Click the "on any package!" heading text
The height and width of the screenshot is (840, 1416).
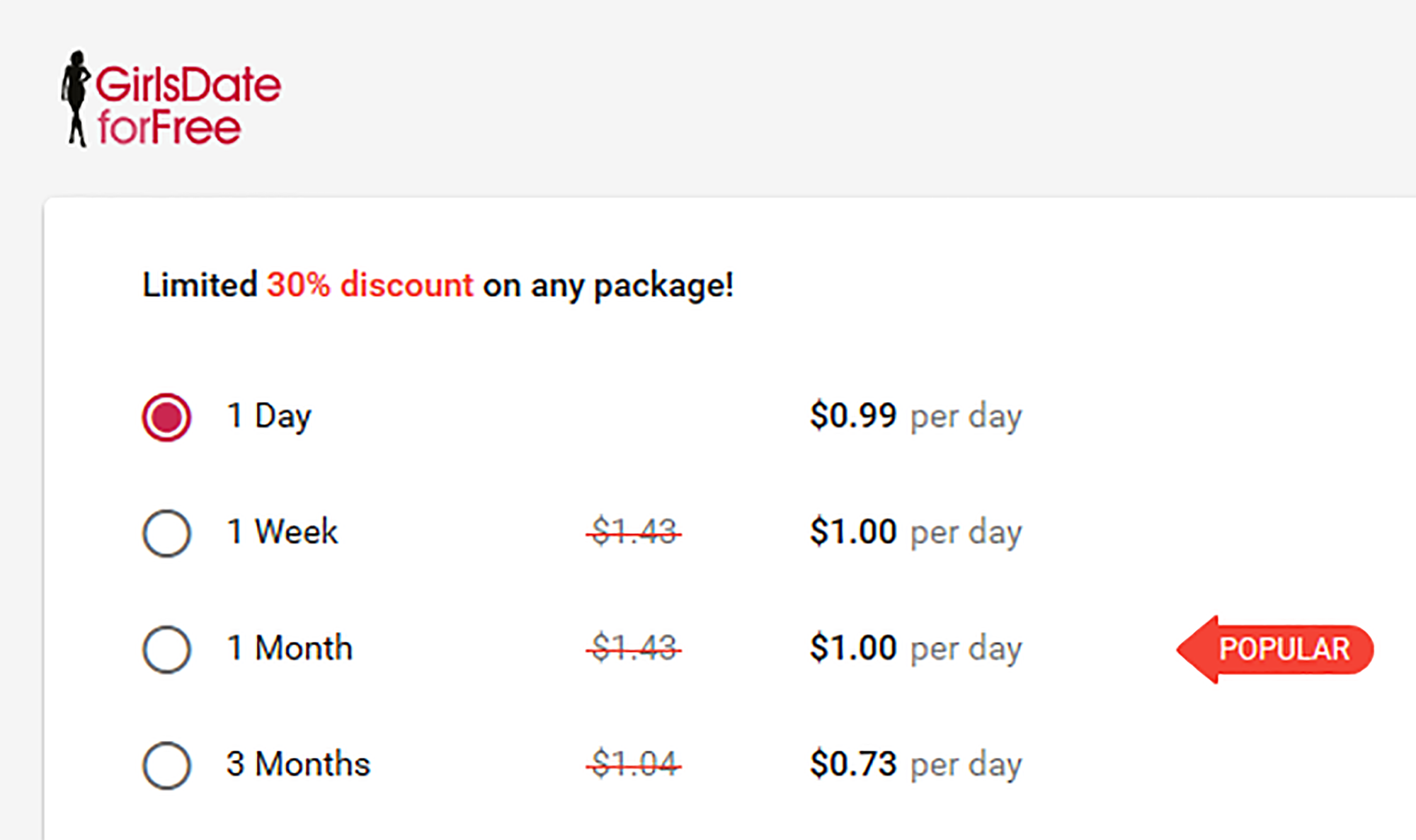coord(608,286)
